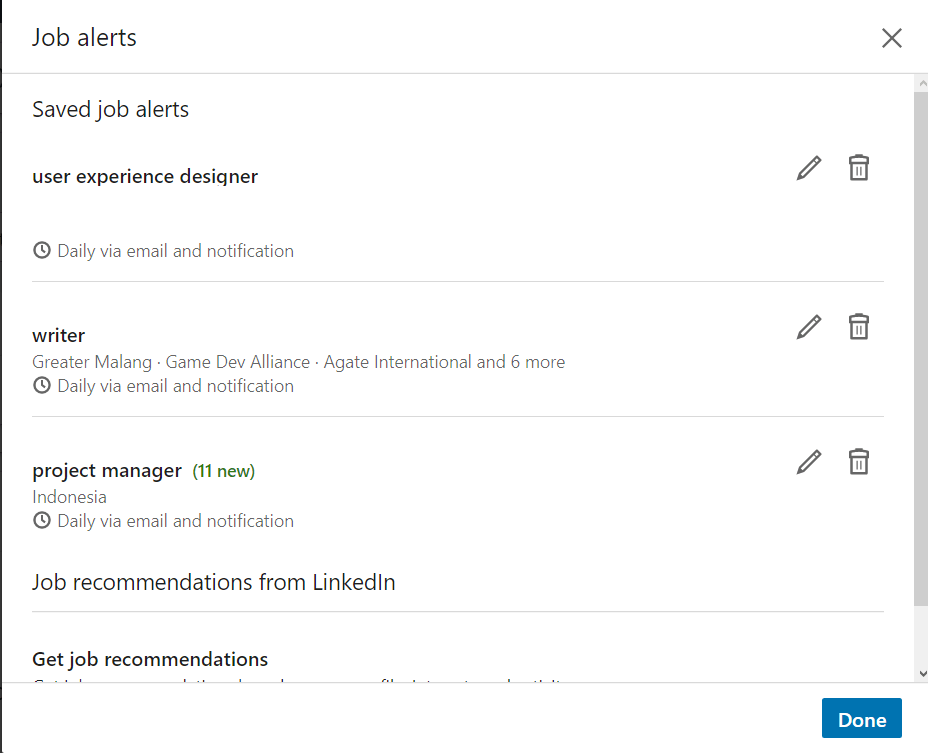Open the user experience designer alert title
Screen dimensions: 928x753
click(x=145, y=177)
